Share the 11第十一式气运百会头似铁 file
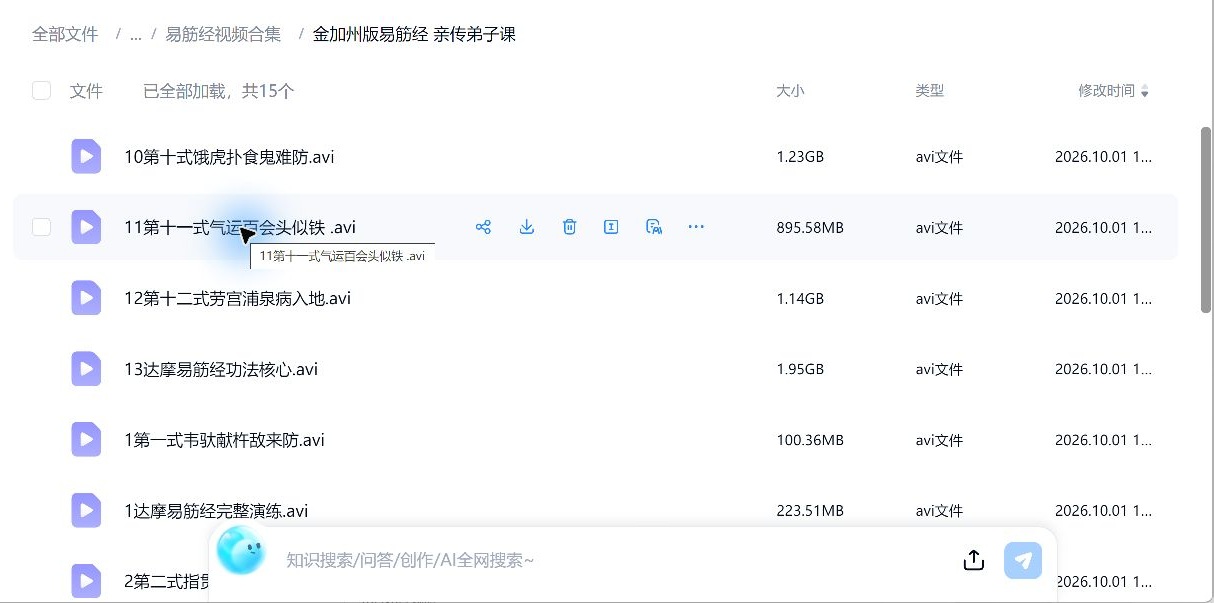The height and width of the screenshot is (603, 1214). click(483, 227)
